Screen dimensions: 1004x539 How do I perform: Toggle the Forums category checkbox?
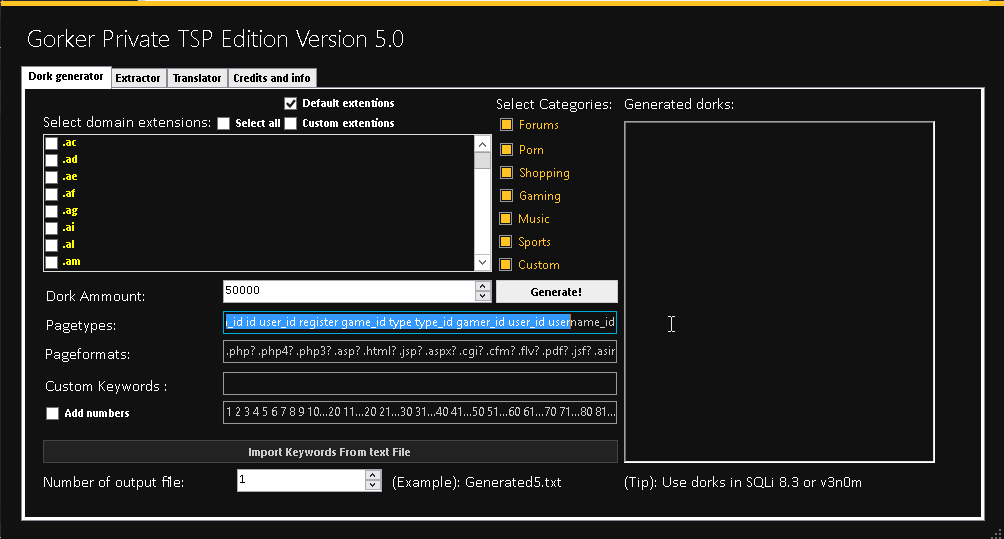point(506,124)
